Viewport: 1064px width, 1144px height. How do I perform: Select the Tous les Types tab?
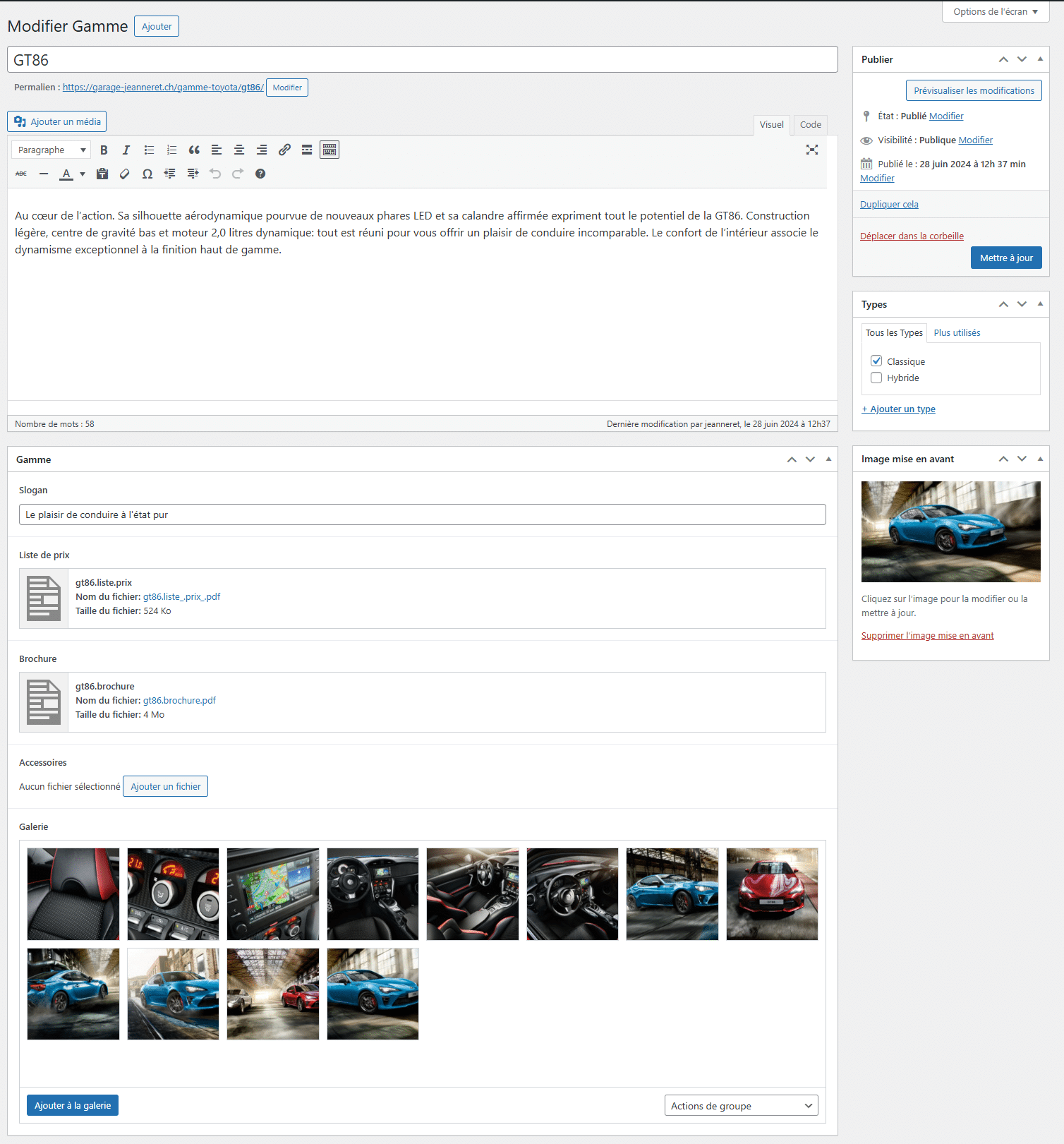pos(894,332)
